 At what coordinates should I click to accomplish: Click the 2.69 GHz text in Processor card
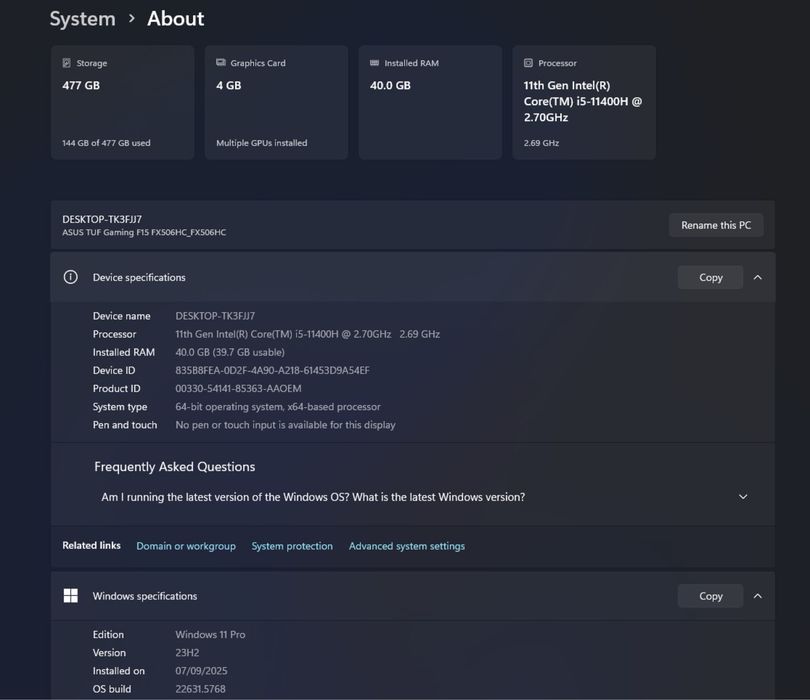tap(541, 143)
